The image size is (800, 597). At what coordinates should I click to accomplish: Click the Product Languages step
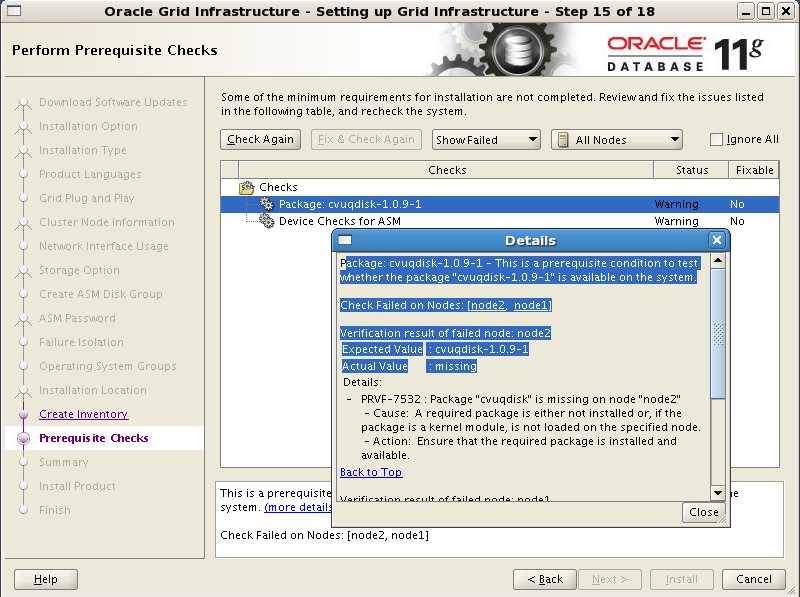(x=90, y=174)
